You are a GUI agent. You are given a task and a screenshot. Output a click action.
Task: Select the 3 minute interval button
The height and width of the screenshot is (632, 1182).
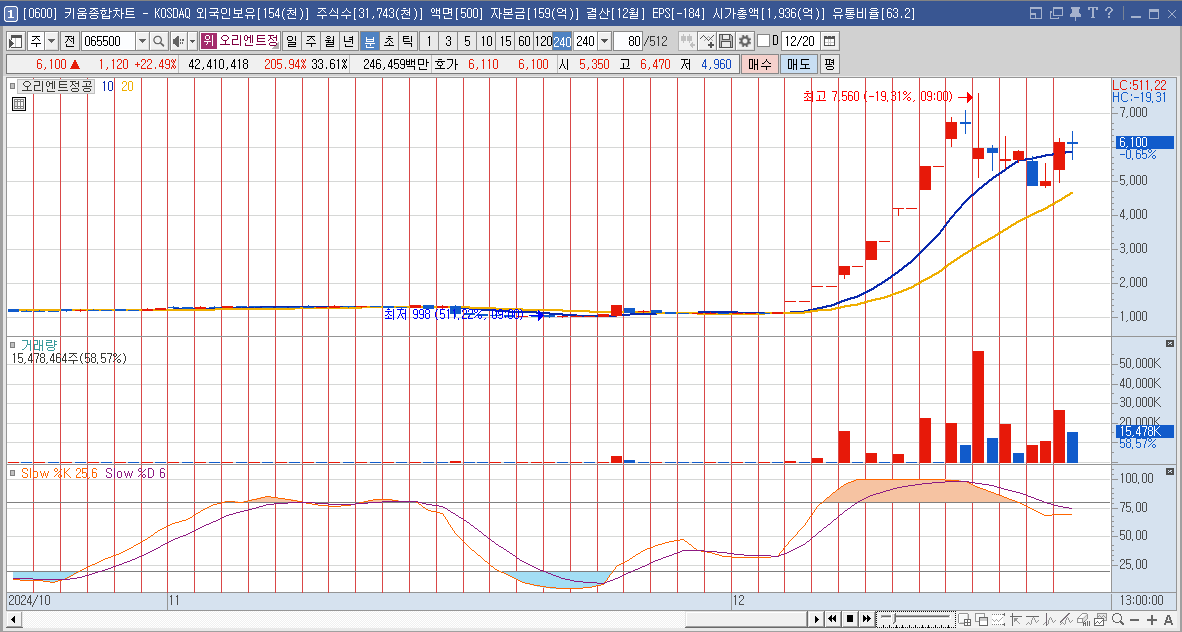(x=449, y=41)
